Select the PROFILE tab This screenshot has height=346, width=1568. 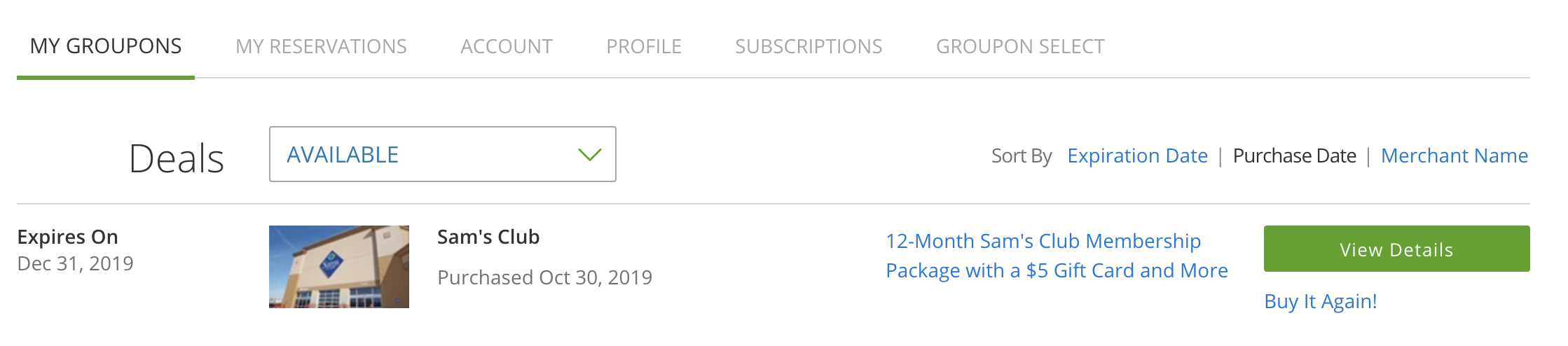643,46
